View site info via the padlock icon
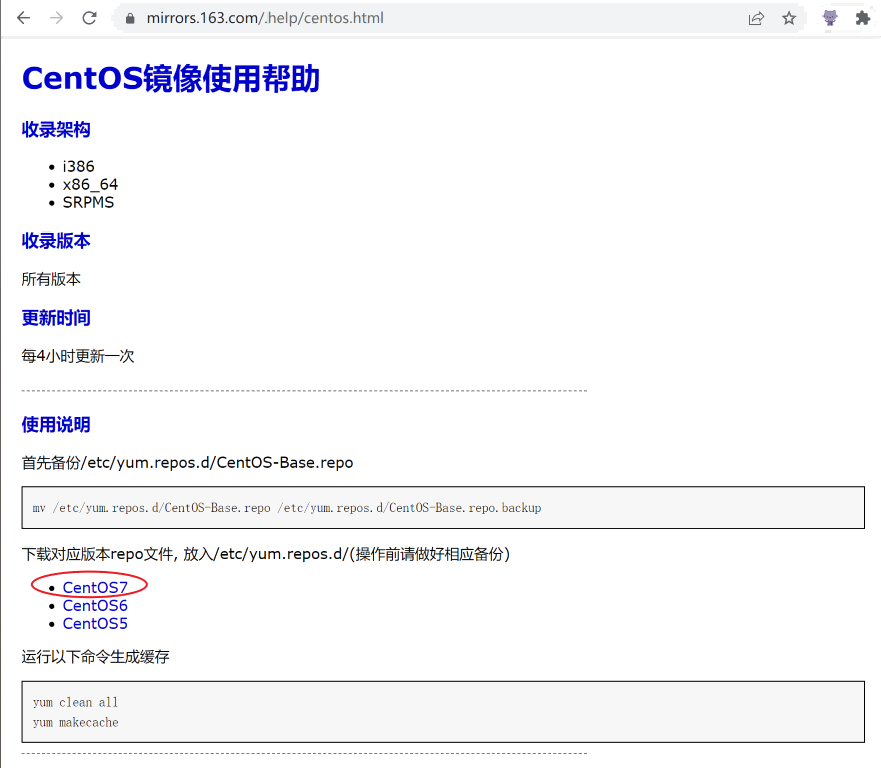The image size is (881, 768). (x=129, y=18)
